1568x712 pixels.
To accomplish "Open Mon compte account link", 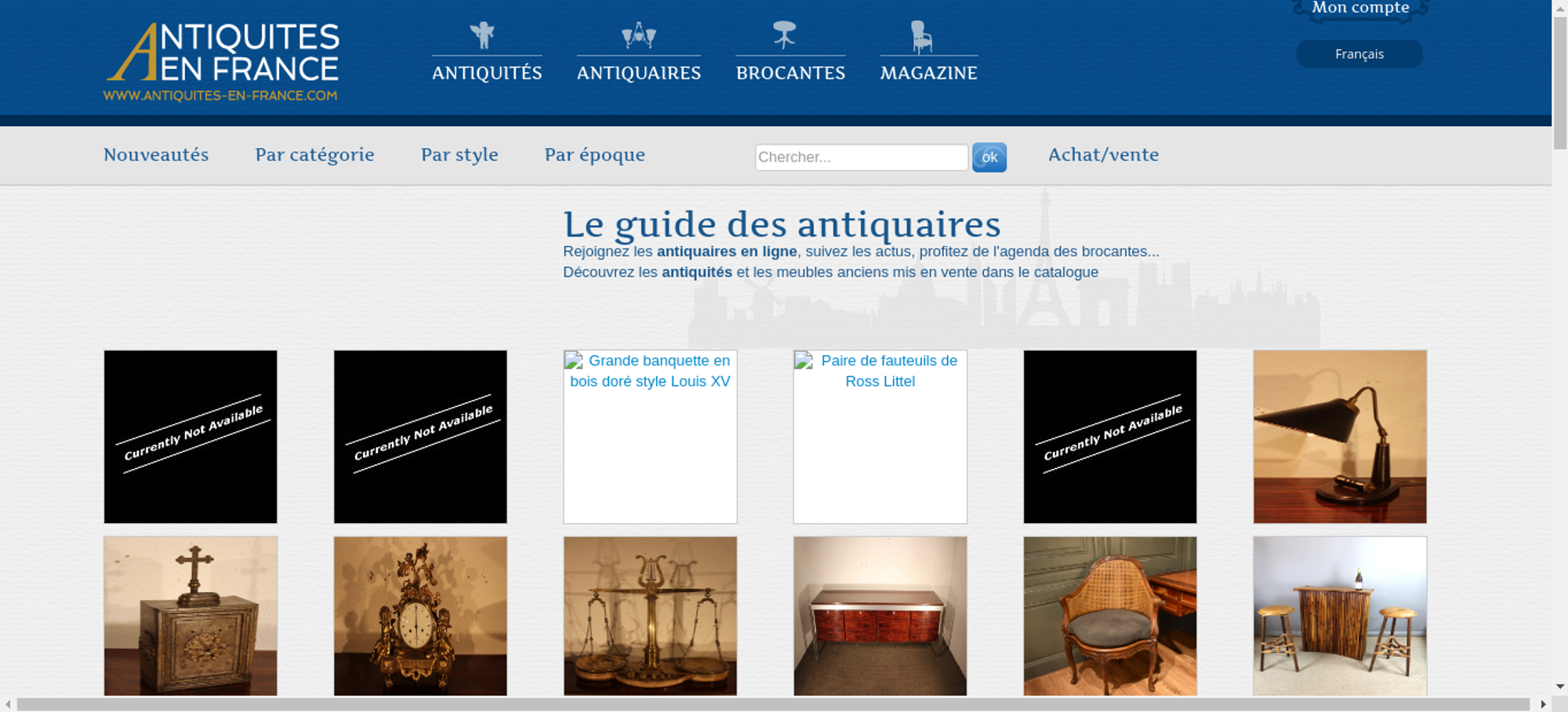I will [1360, 8].
